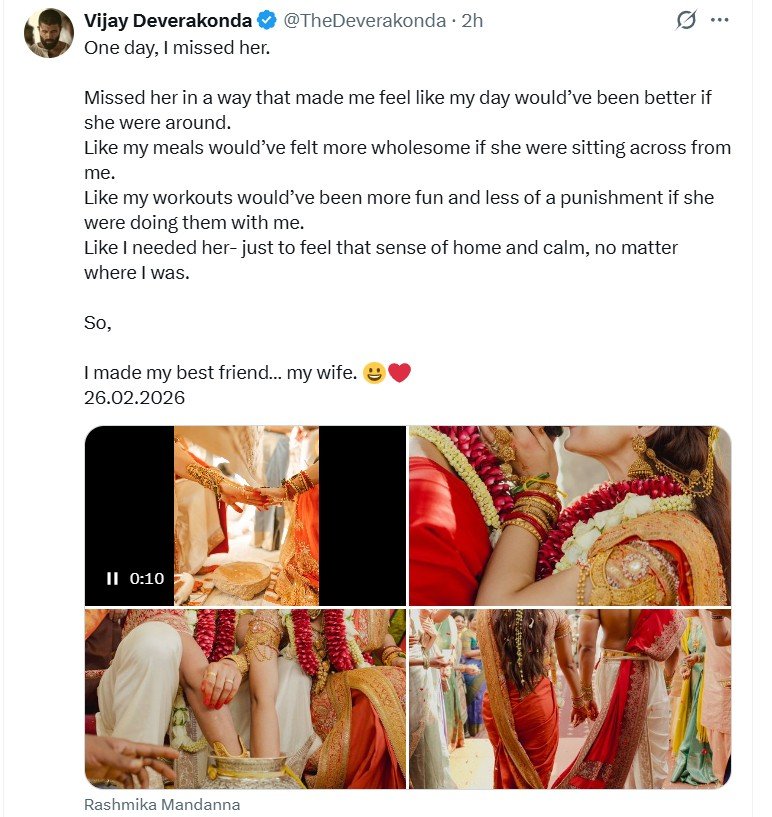The height and width of the screenshot is (817, 772).
Task: Open the Grok explain-post icon
Action: (x=686, y=20)
